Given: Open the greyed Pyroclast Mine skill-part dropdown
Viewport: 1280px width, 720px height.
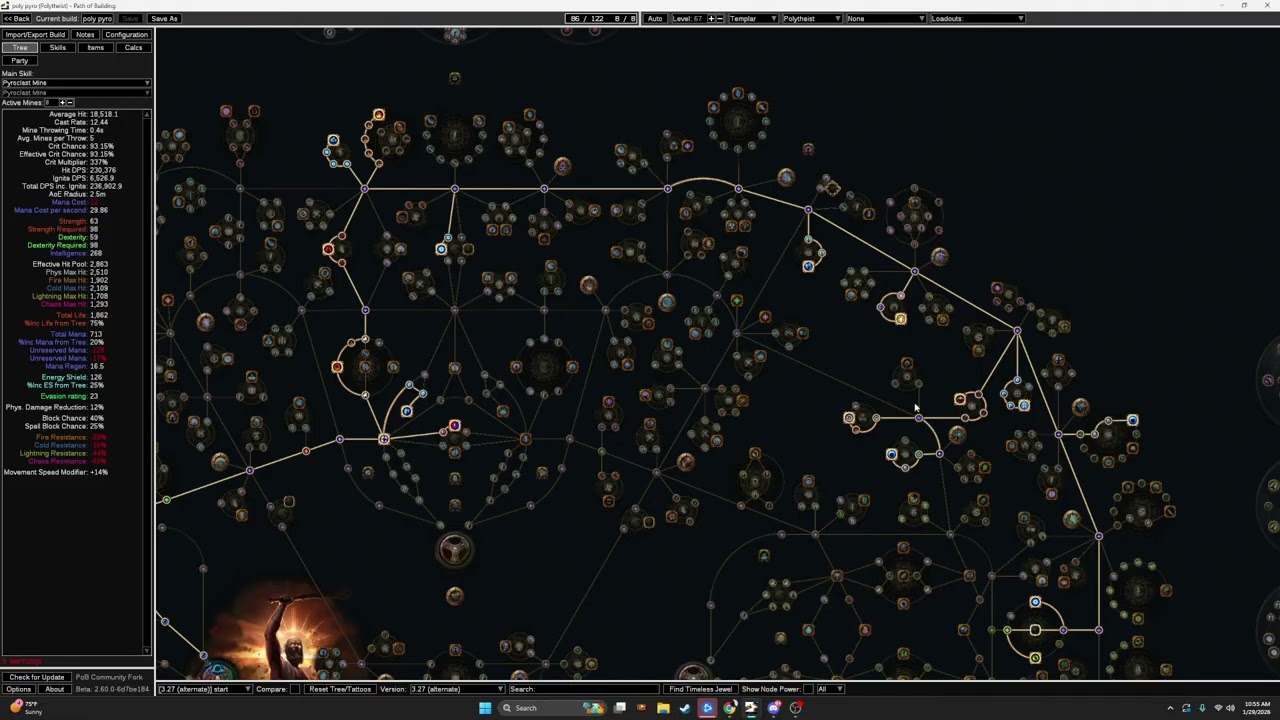Looking at the screenshot, I should 76,93.
